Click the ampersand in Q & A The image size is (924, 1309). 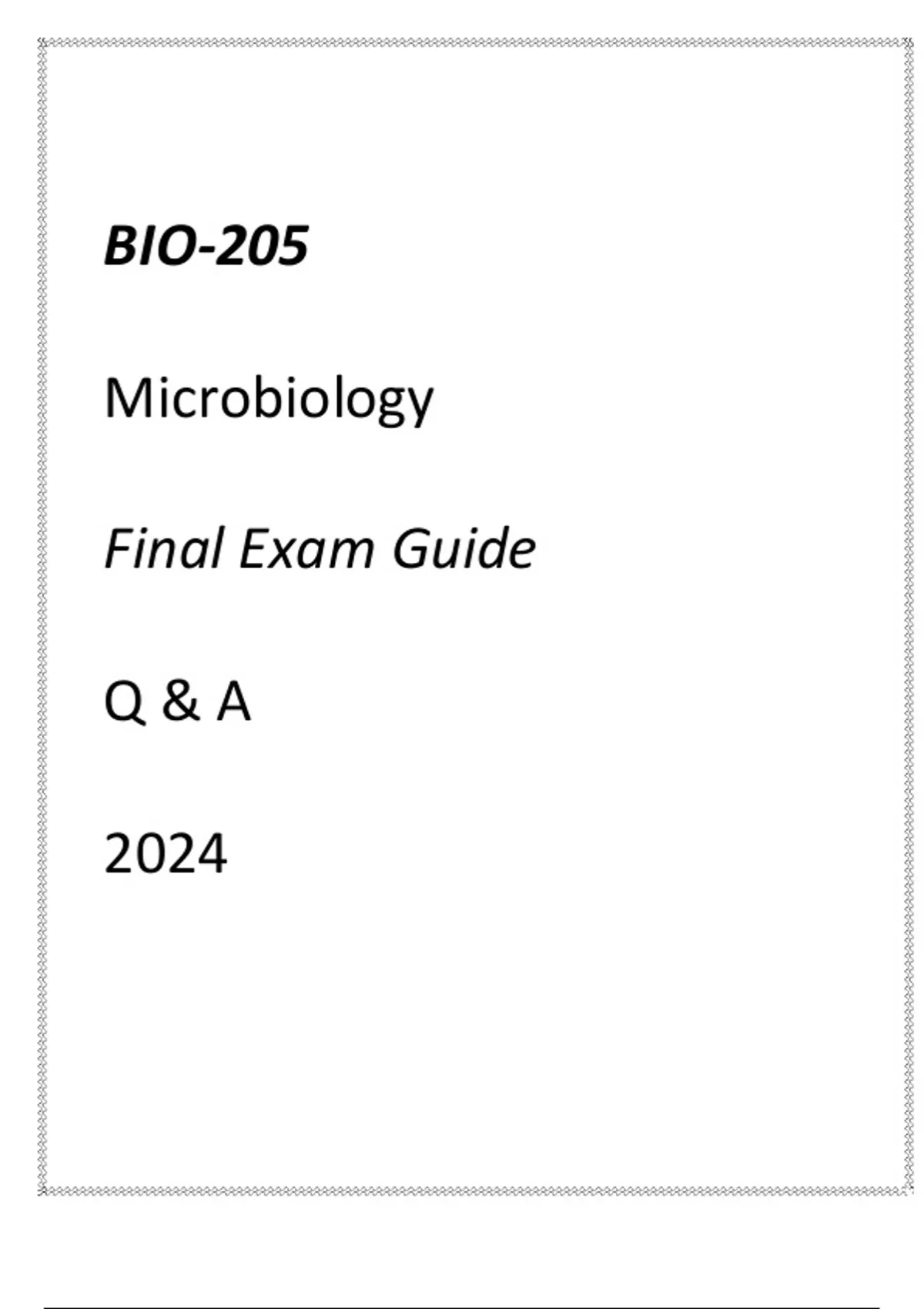(180, 702)
